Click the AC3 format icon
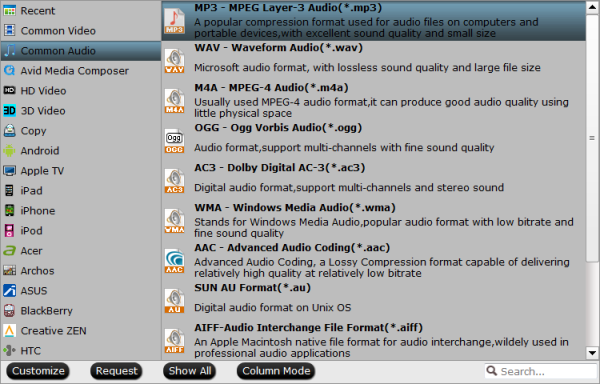This screenshot has height=384, width=600. 174,181
